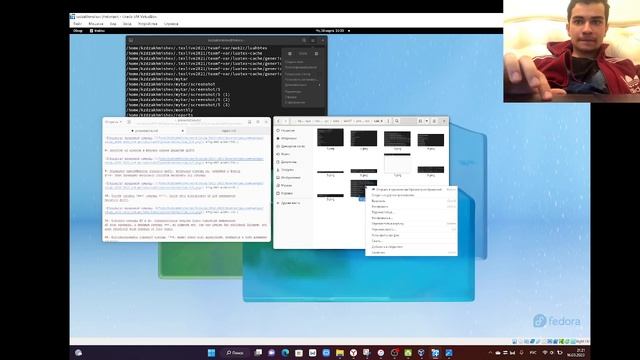Open Машина menu in VirtualBox

click(96, 24)
